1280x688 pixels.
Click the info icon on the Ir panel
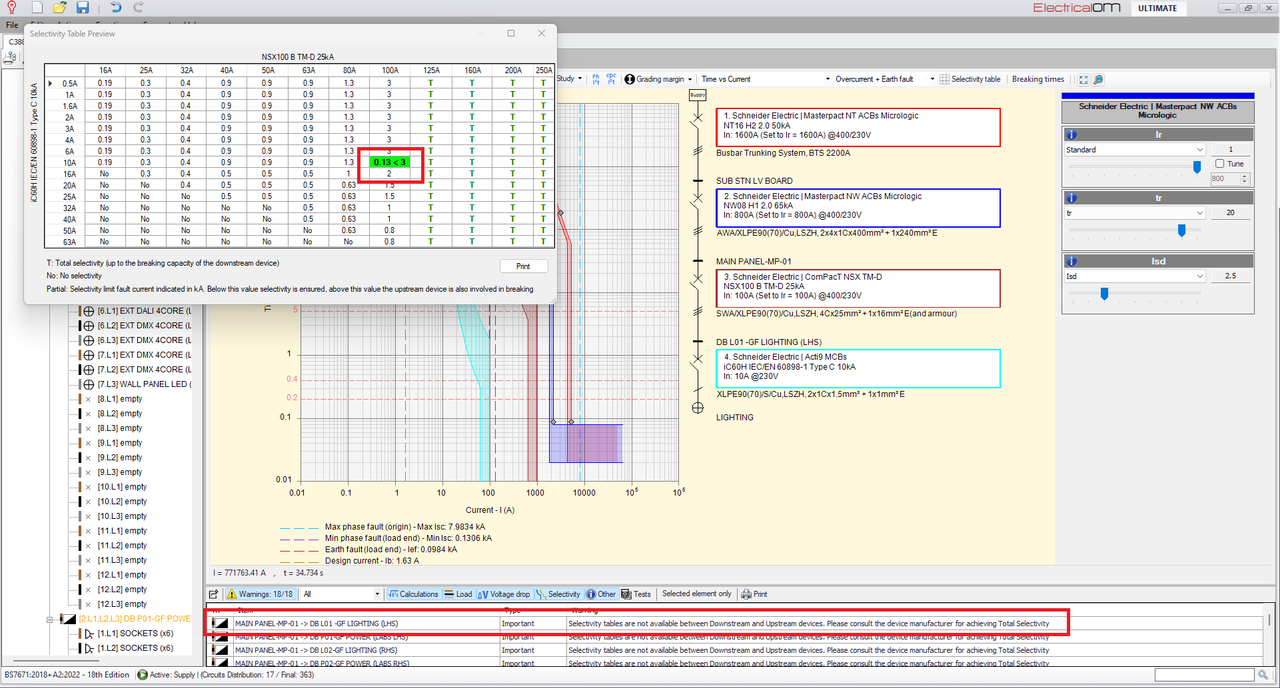1071,134
